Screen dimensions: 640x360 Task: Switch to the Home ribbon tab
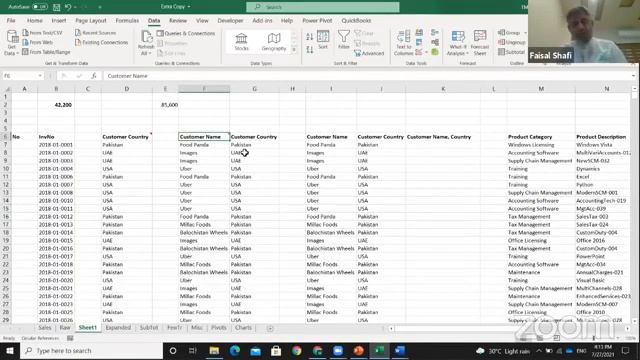pyautogui.click(x=35, y=20)
